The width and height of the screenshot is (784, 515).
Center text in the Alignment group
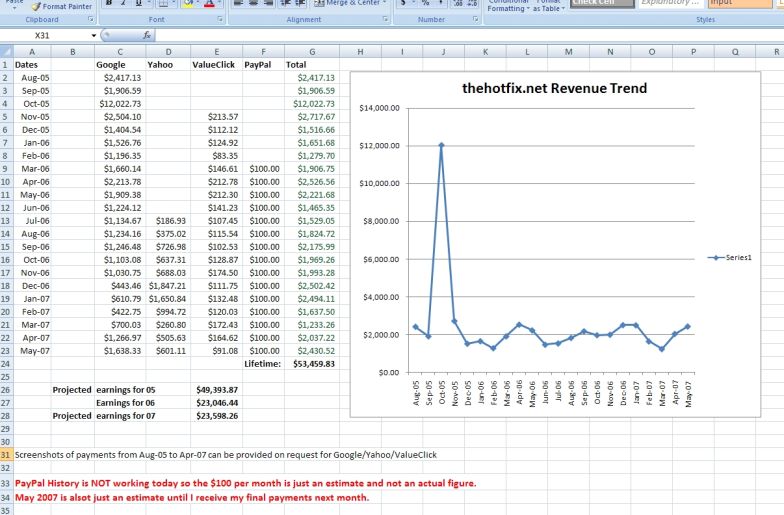[x=254, y=4]
